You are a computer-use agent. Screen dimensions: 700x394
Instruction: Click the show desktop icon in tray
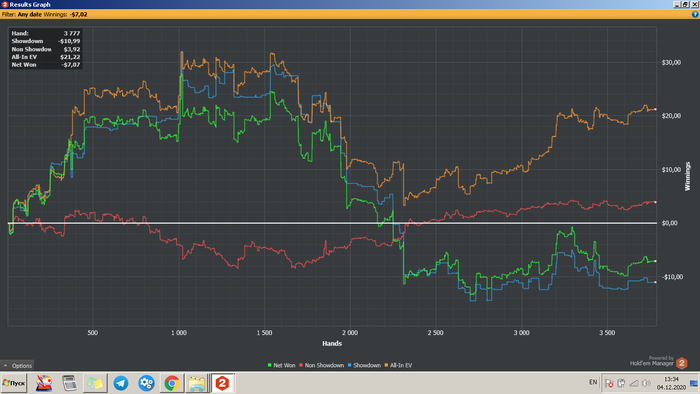694,383
